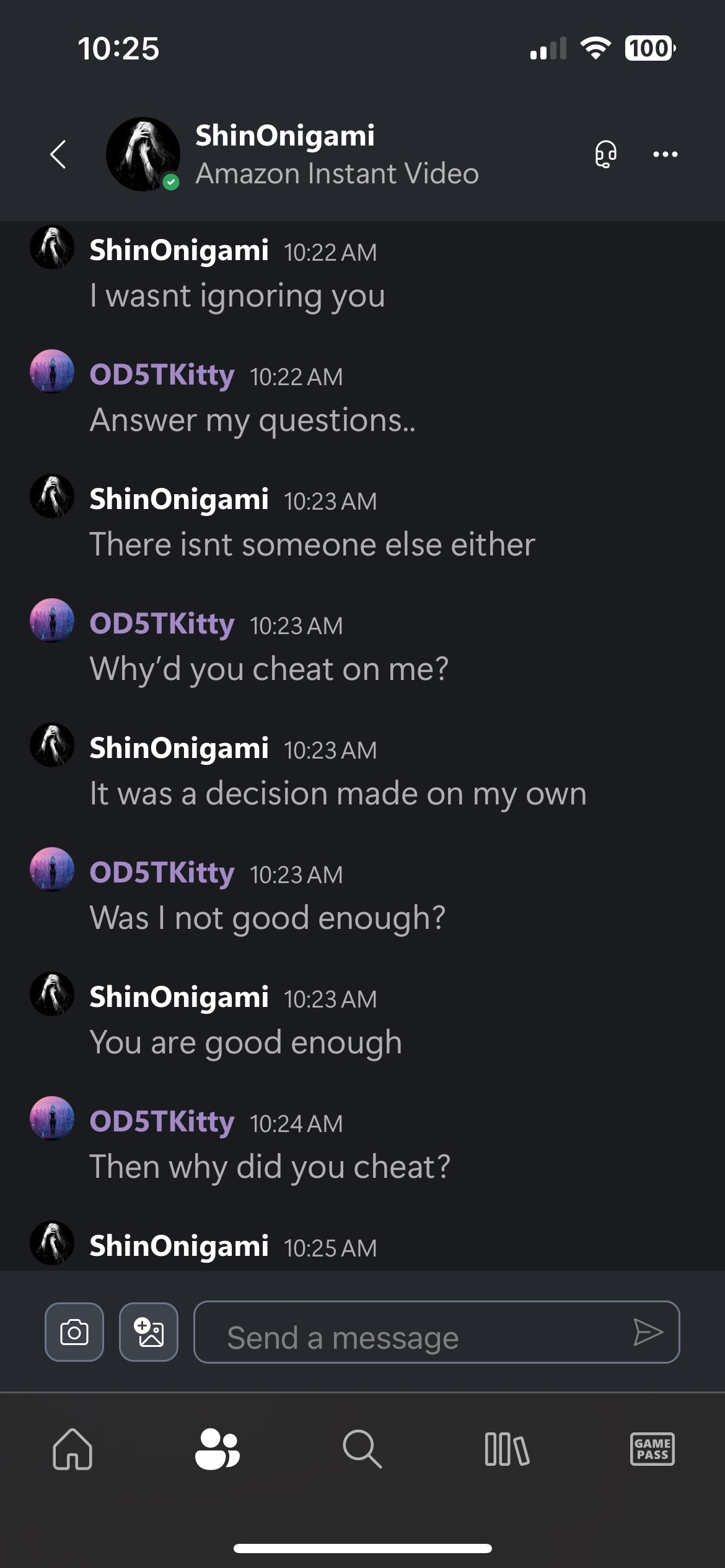Image resolution: width=725 pixels, height=1568 pixels.
Task: Open the Search tab
Action: tap(362, 1449)
